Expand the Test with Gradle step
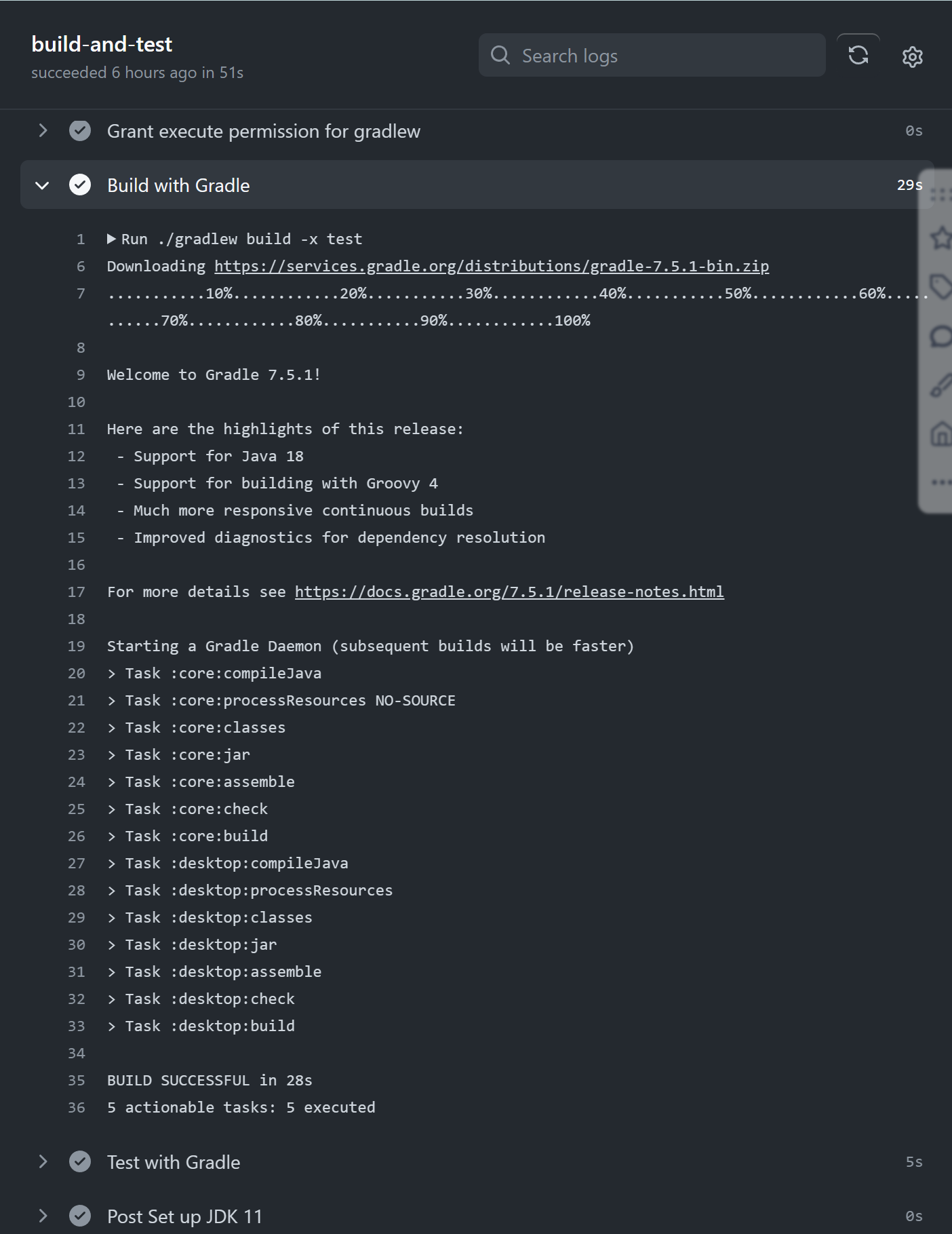Image resolution: width=952 pixels, height=1234 pixels. click(x=43, y=1161)
